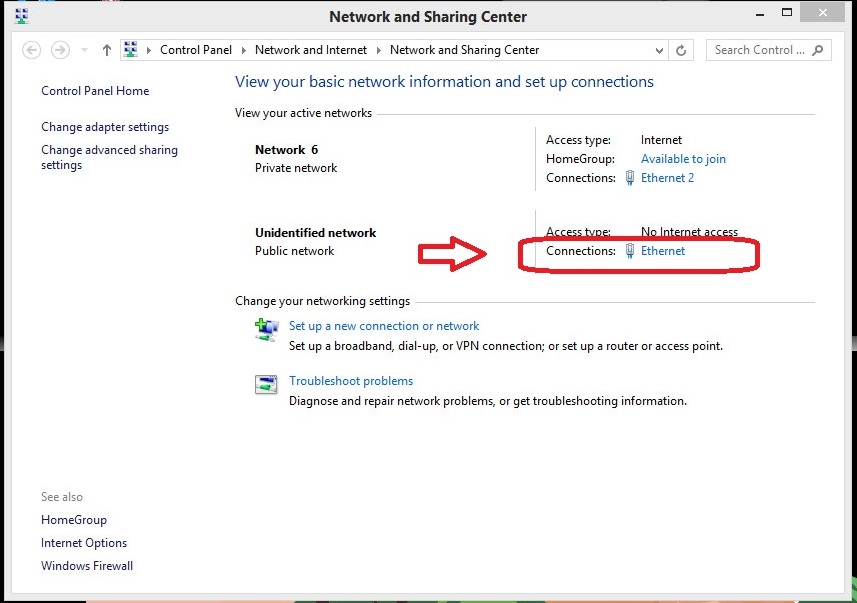Go up one level with Up arrow
Image resolution: width=857 pixels, height=603 pixels.
(107, 50)
